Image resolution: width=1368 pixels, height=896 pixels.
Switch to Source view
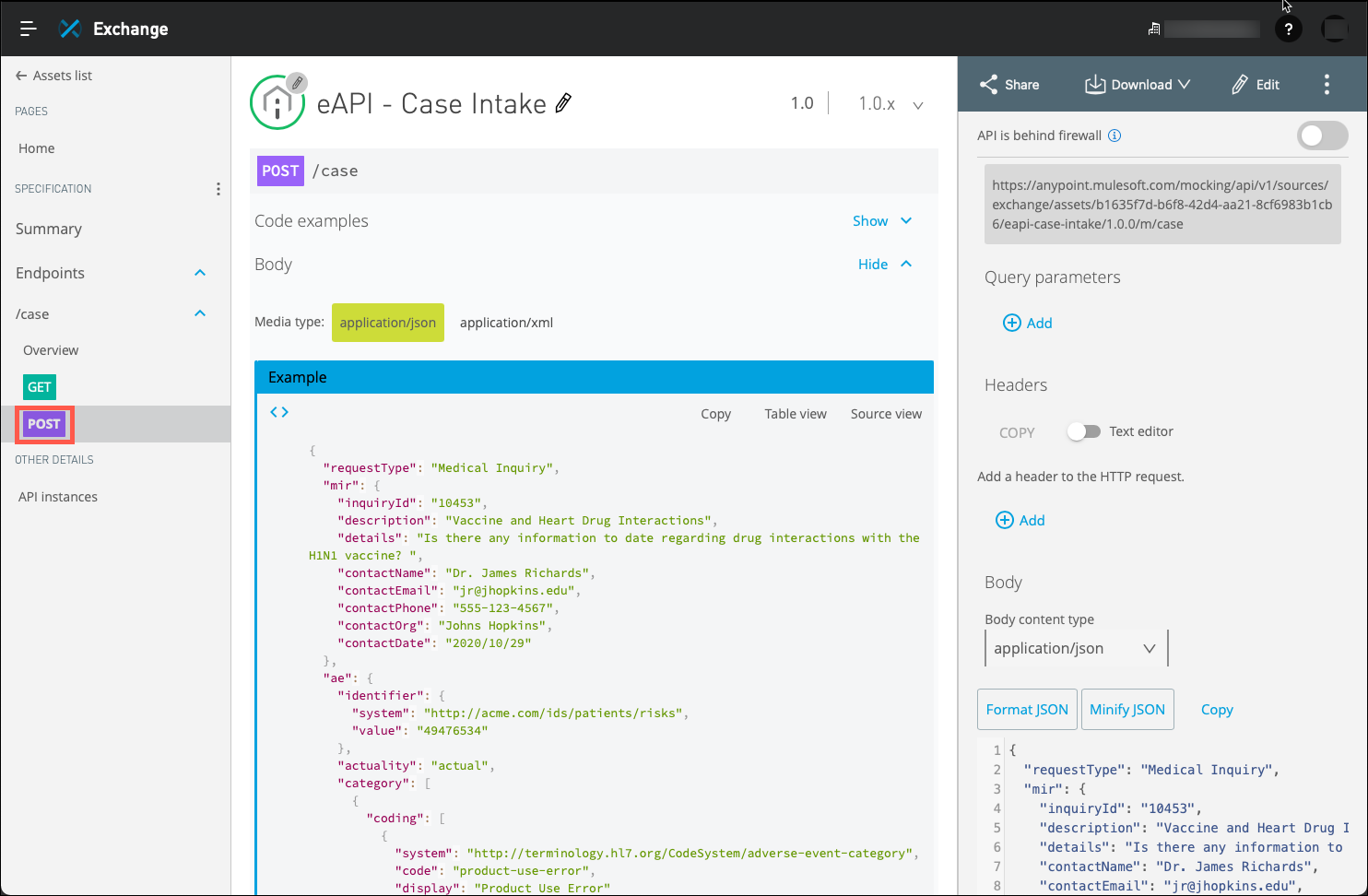click(886, 414)
